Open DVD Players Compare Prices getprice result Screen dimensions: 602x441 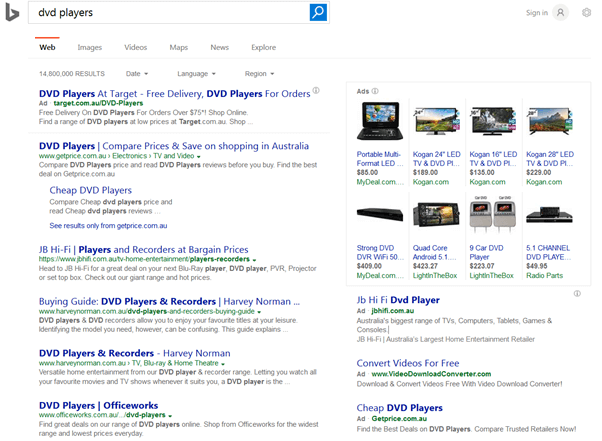pyautogui.click(x=174, y=146)
